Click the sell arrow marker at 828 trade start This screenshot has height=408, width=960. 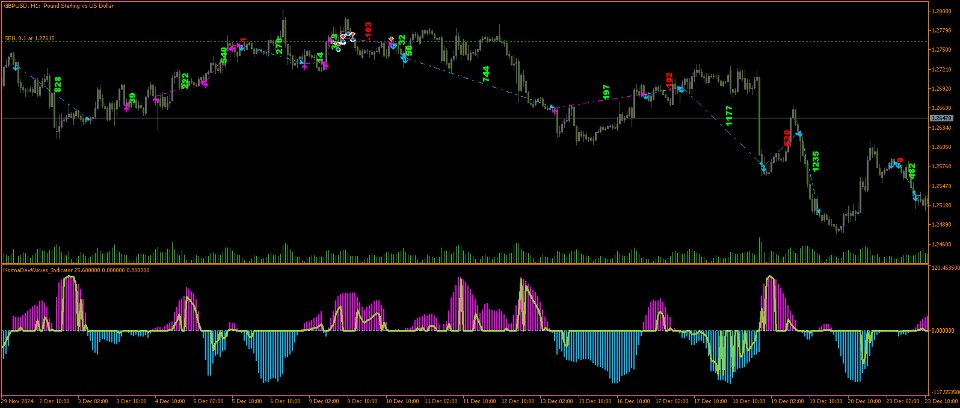[x=16, y=68]
